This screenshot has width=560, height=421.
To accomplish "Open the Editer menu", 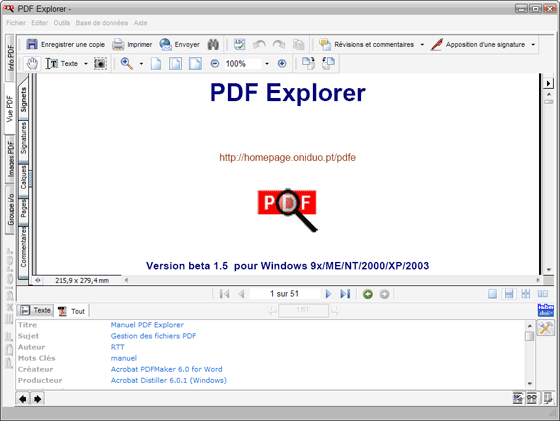I will click(x=39, y=23).
